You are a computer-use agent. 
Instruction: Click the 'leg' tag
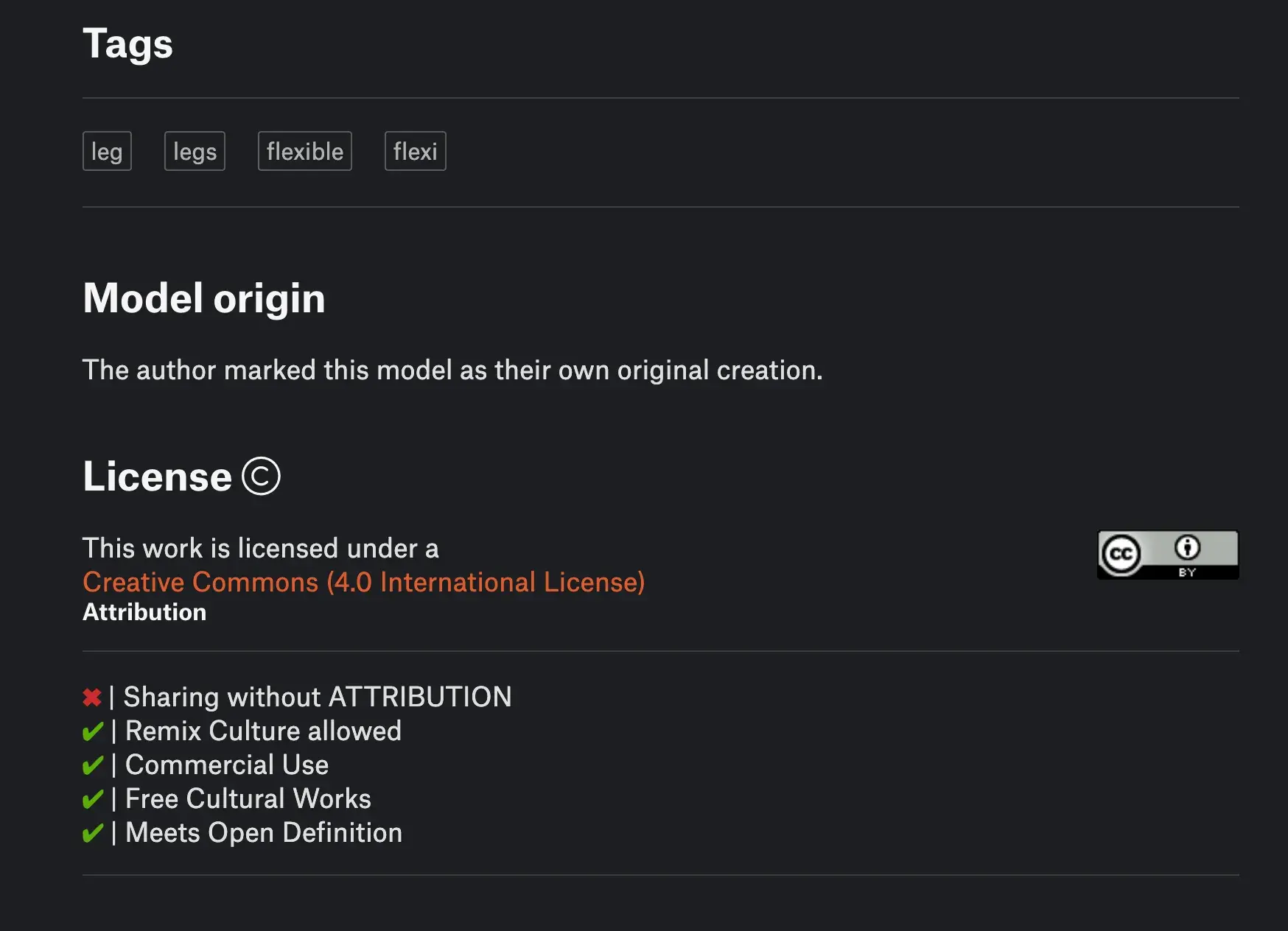(107, 151)
